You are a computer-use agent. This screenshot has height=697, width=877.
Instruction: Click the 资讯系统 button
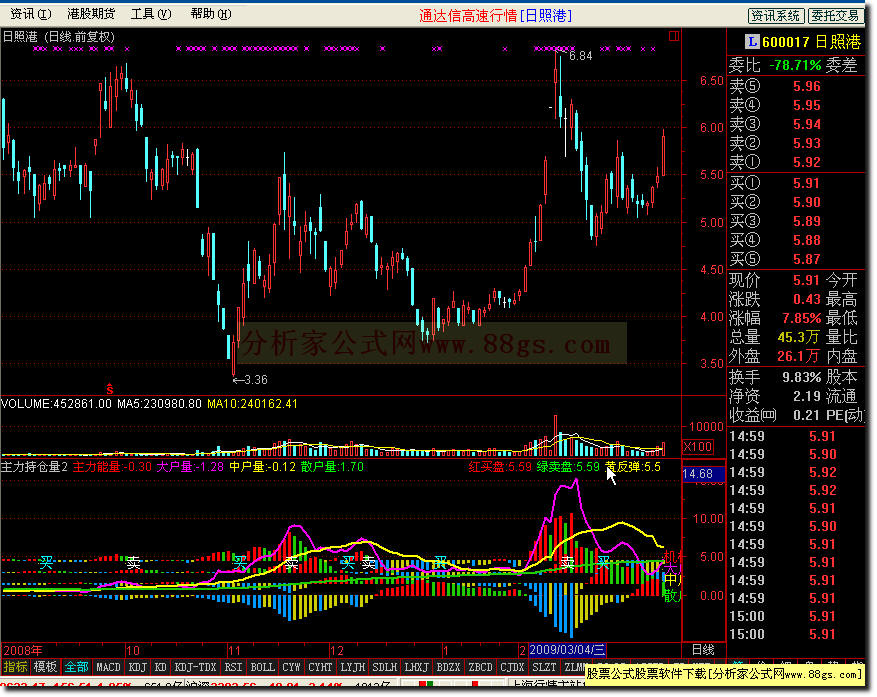[x=776, y=16]
